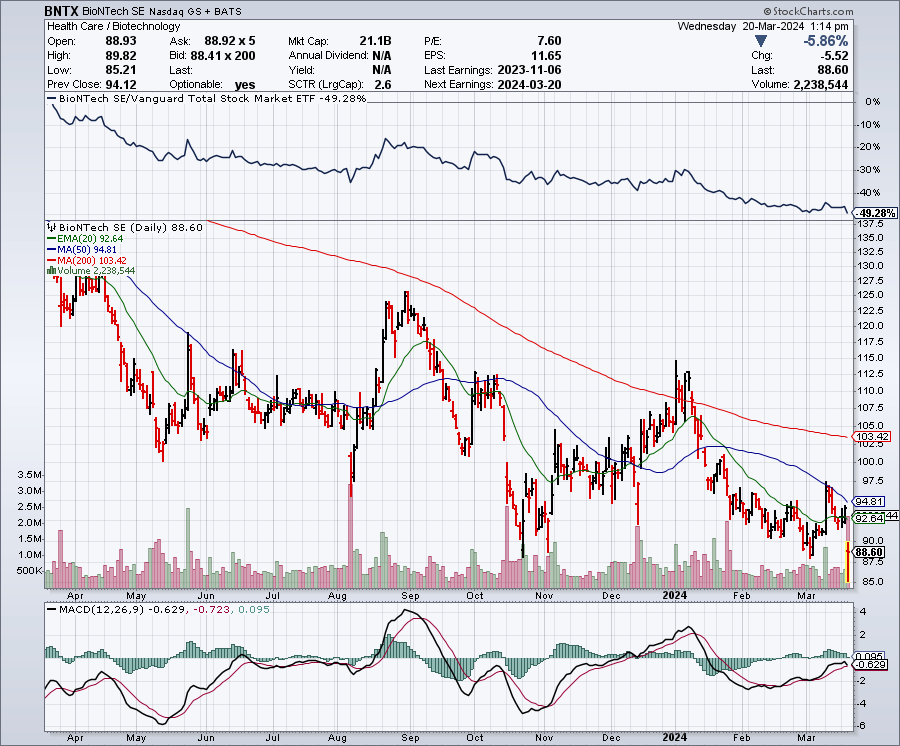Click the -0.629 MACD tag on right axis
900x746 pixels.
pyautogui.click(x=871, y=665)
